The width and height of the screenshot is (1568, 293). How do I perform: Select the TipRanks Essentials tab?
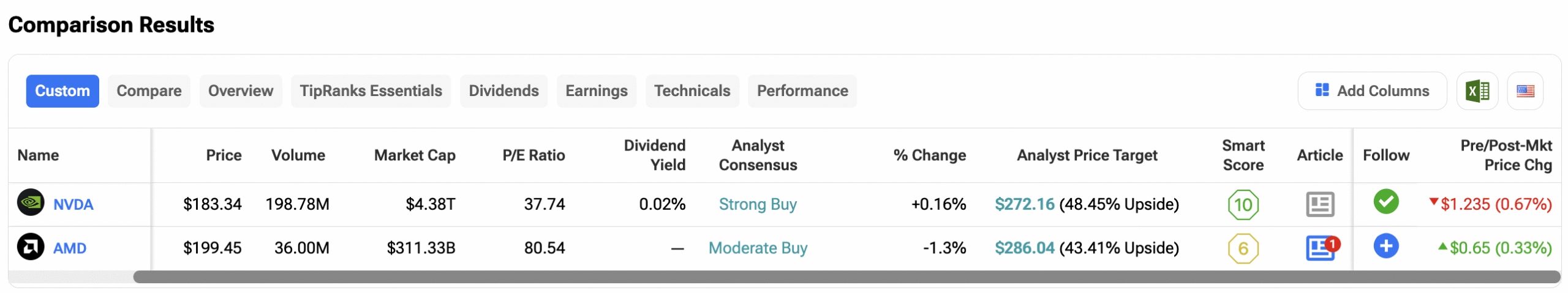tap(371, 91)
